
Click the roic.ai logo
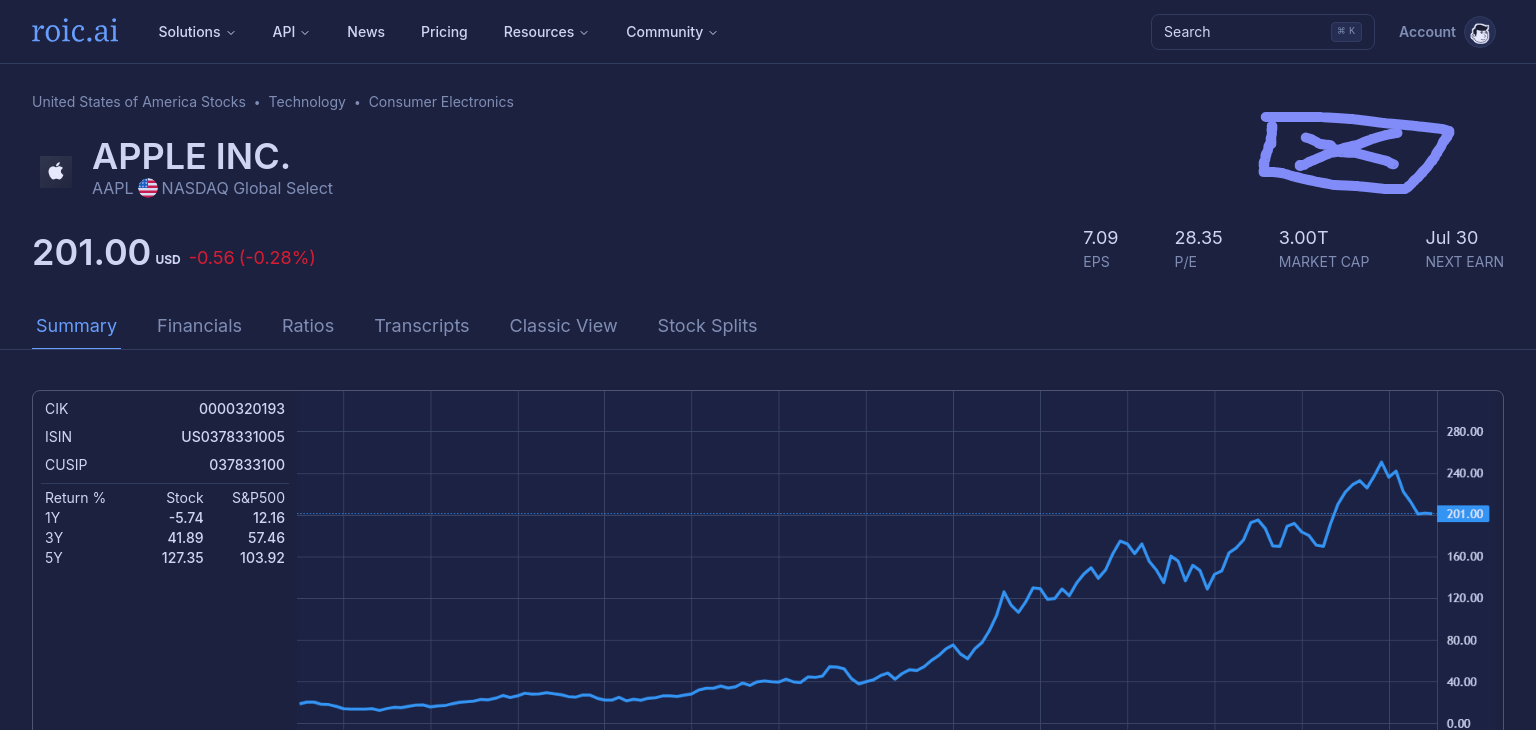pos(75,32)
